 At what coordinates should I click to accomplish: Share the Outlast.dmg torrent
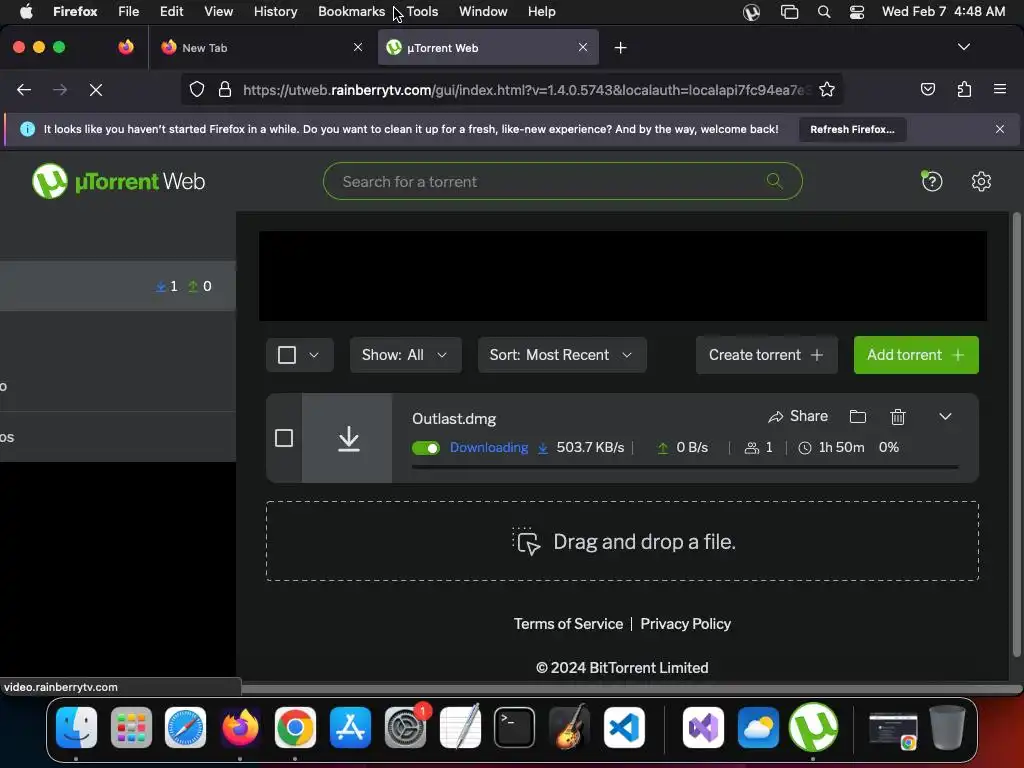click(798, 417)
